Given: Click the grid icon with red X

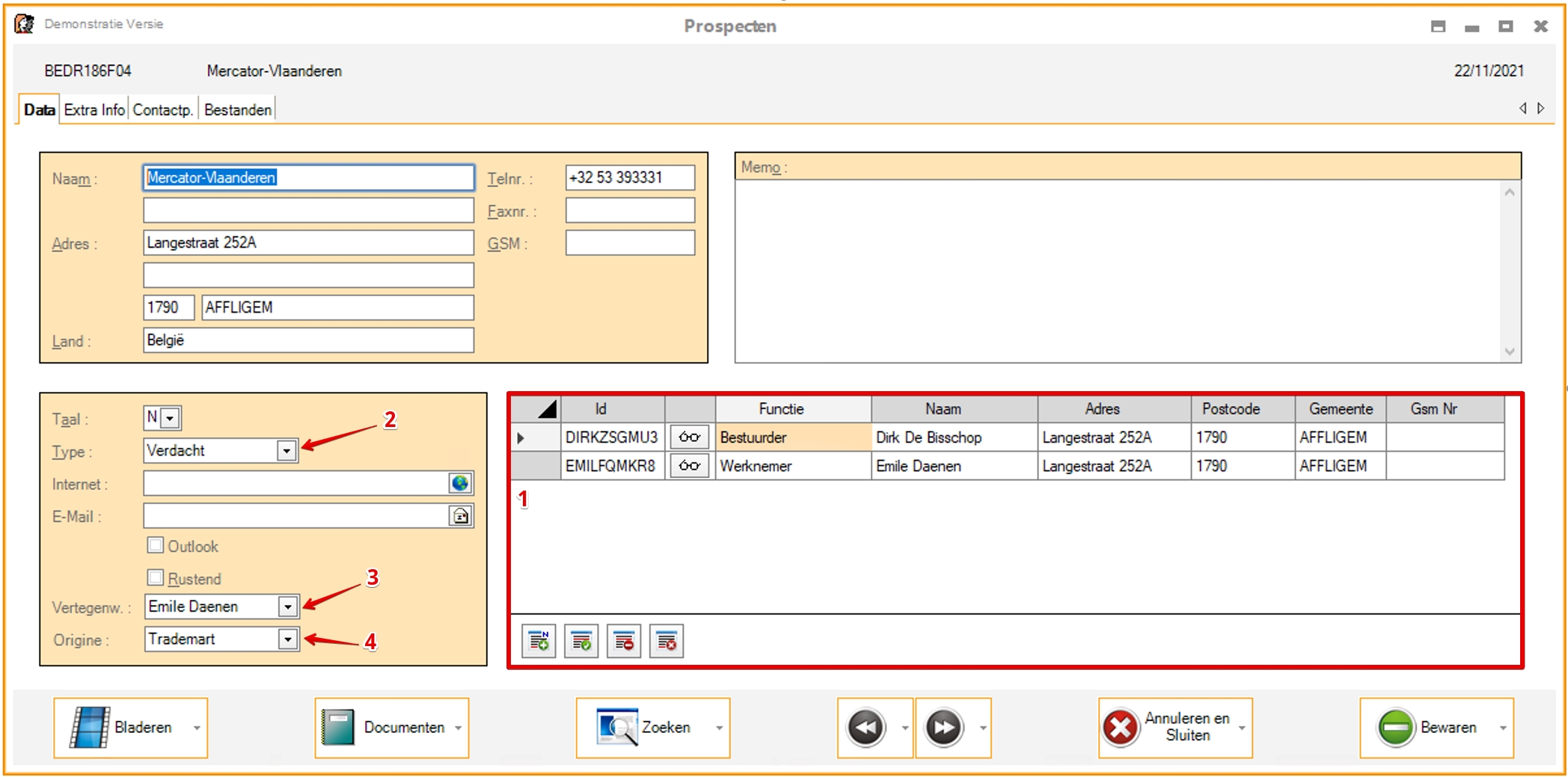Looking at the screenshot, I should click(x=667, y=641).
